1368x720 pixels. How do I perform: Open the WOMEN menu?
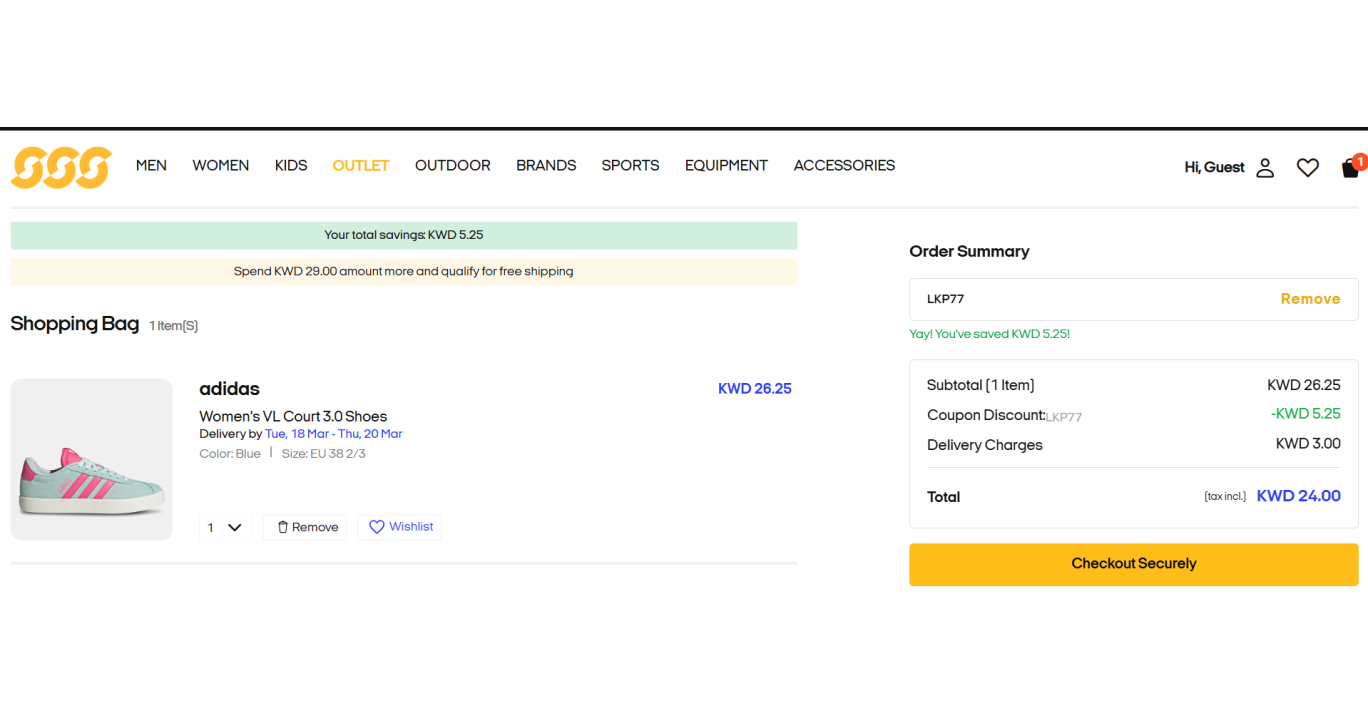coord(221,166)
